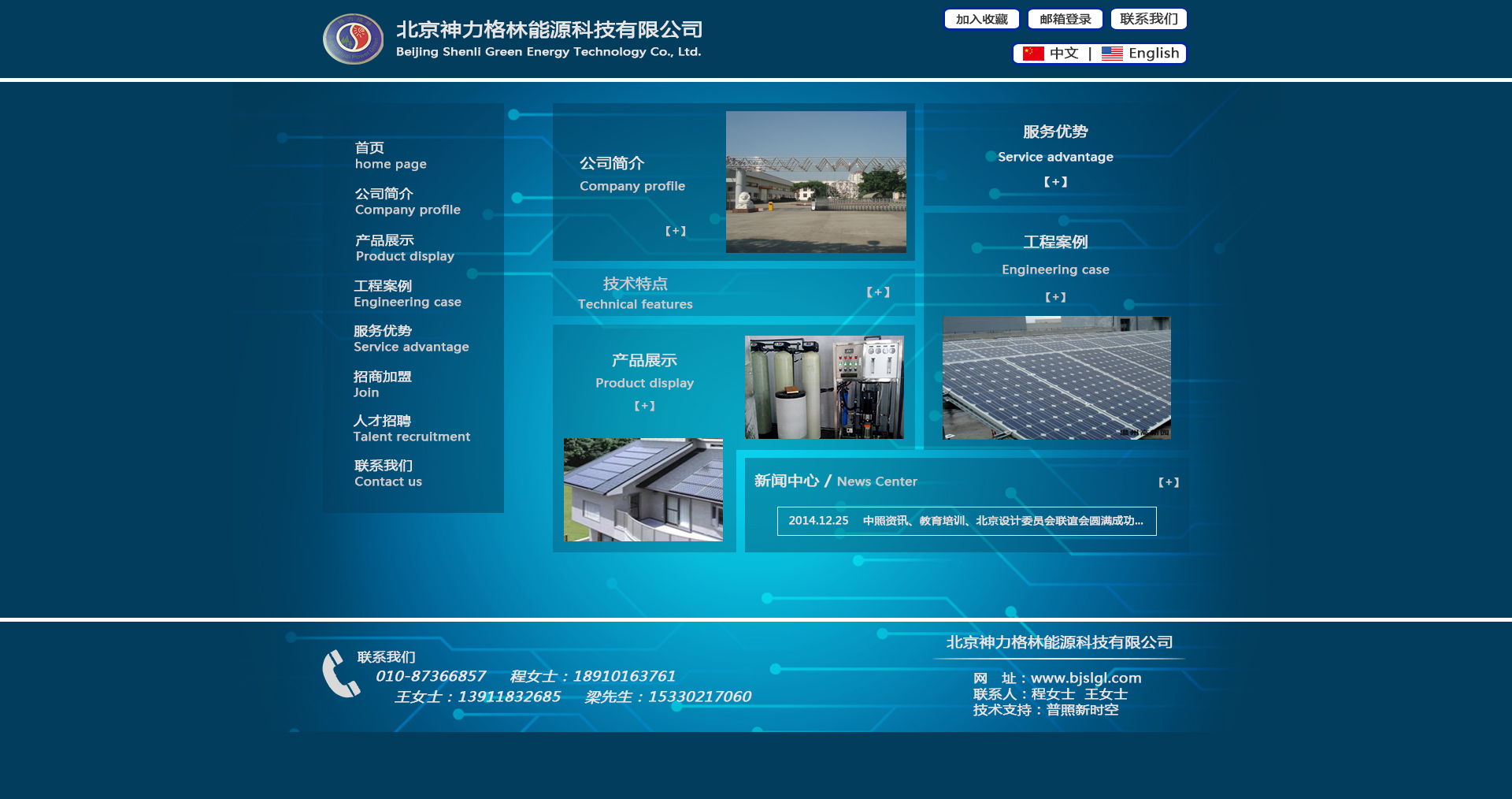Click the water treatment equipment photo

(x=825, y=387)
